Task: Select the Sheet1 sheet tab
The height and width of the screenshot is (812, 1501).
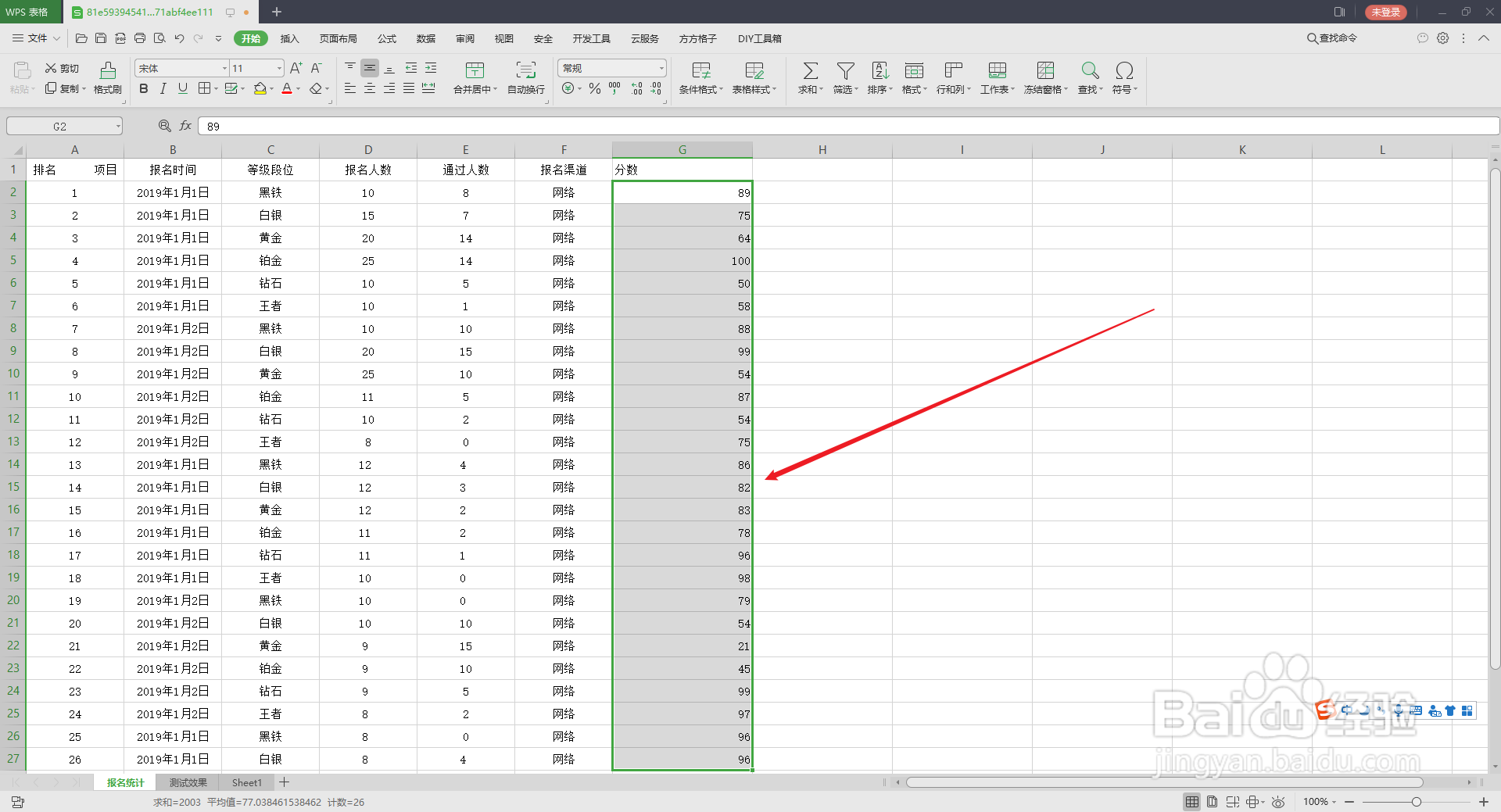Action: coord(247,782)
